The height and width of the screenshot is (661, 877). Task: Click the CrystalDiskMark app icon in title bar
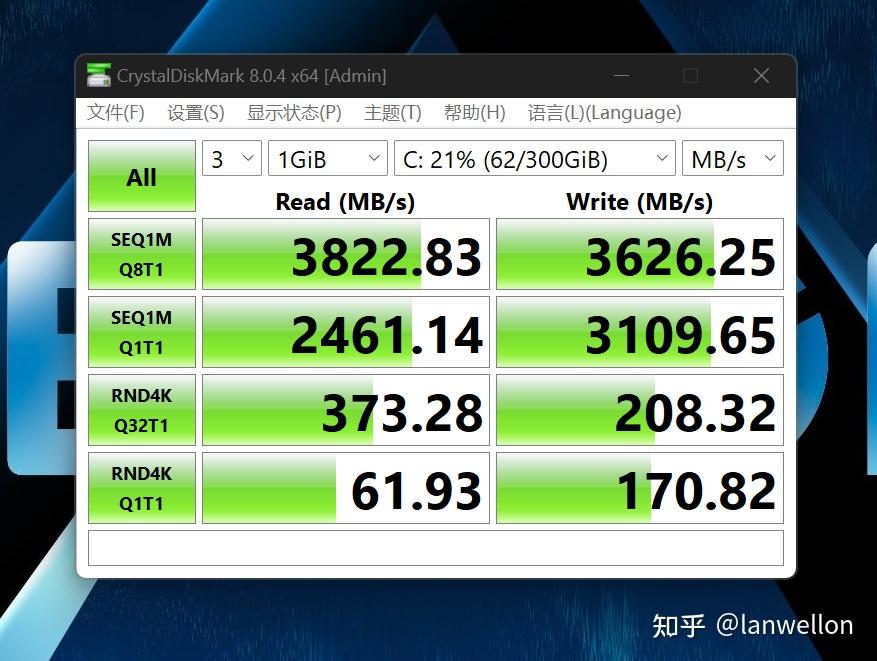click(98, 75)
